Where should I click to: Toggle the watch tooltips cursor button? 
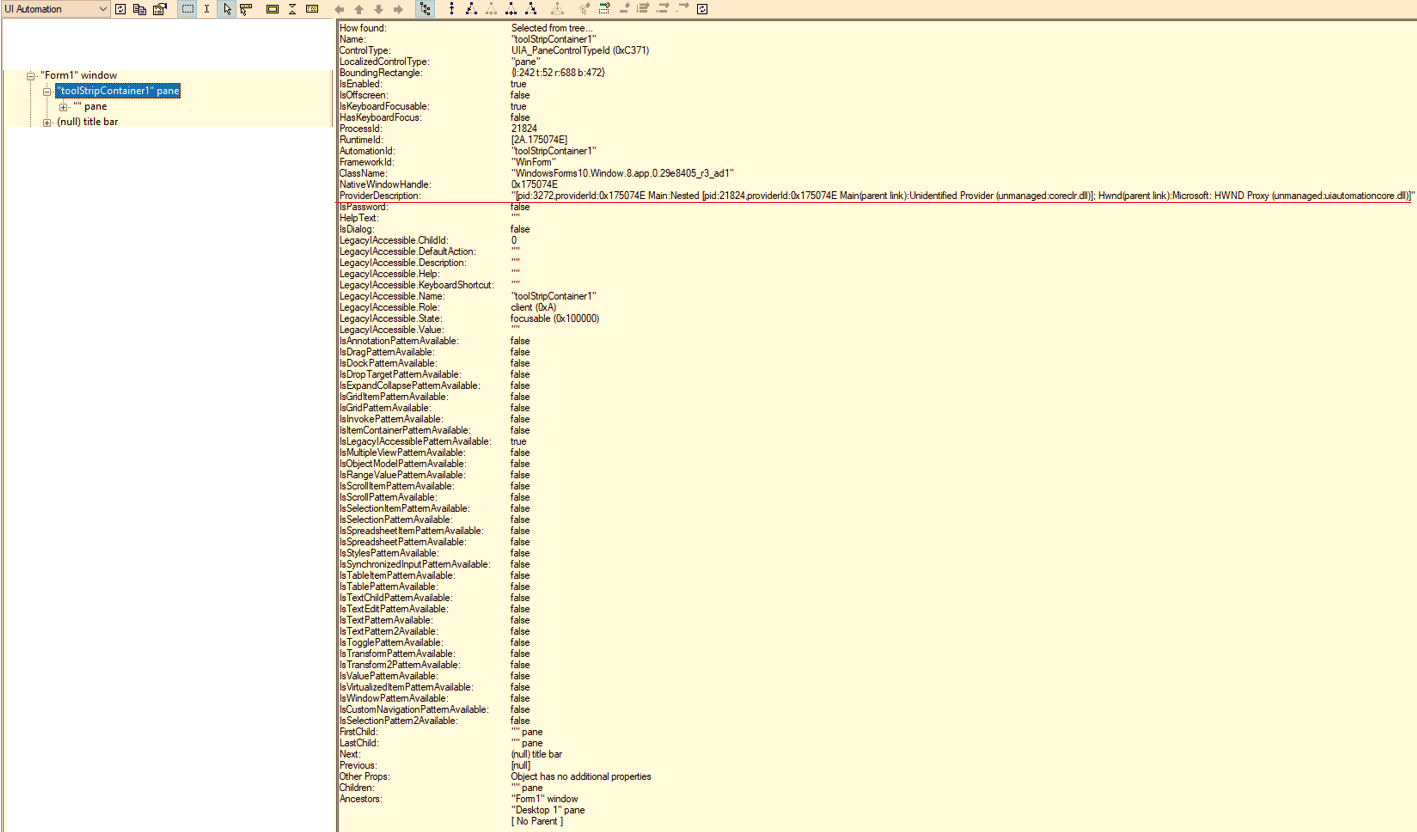(245, 9)
